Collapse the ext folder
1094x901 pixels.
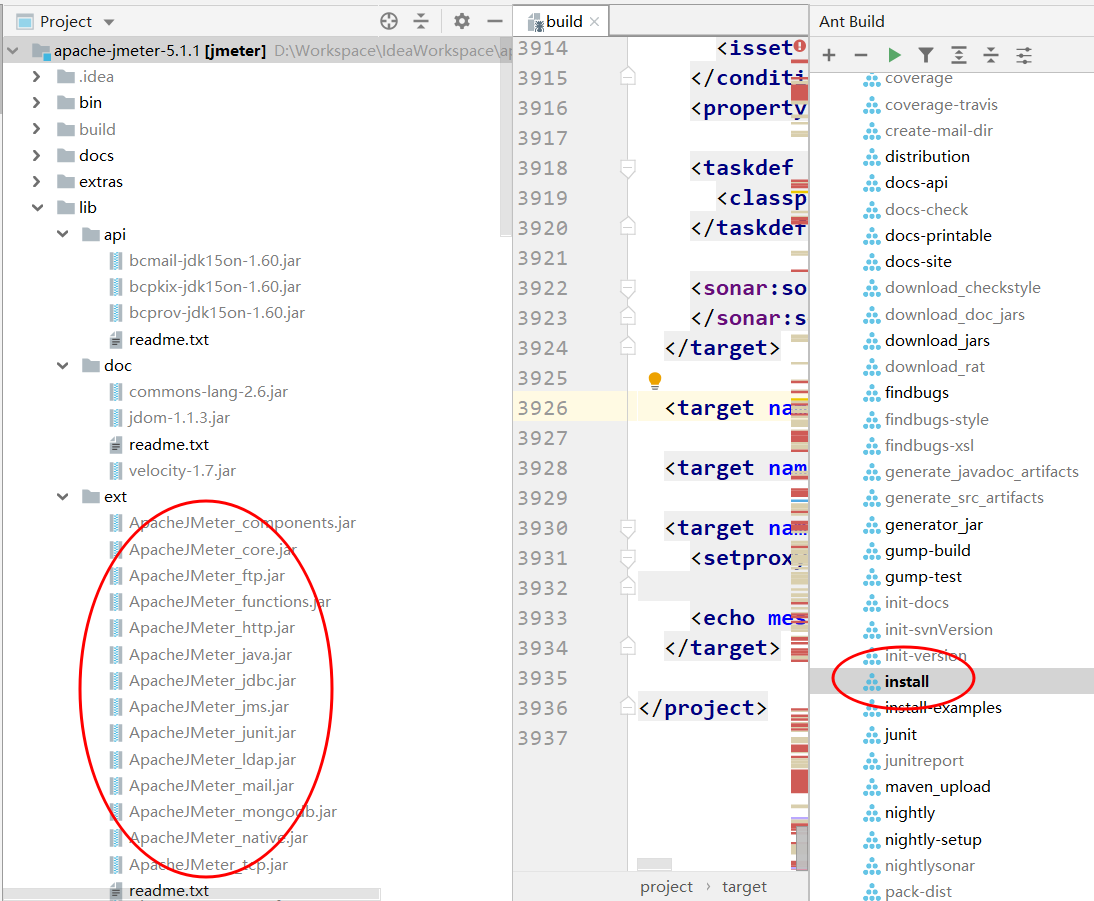[x=62, y=496]
